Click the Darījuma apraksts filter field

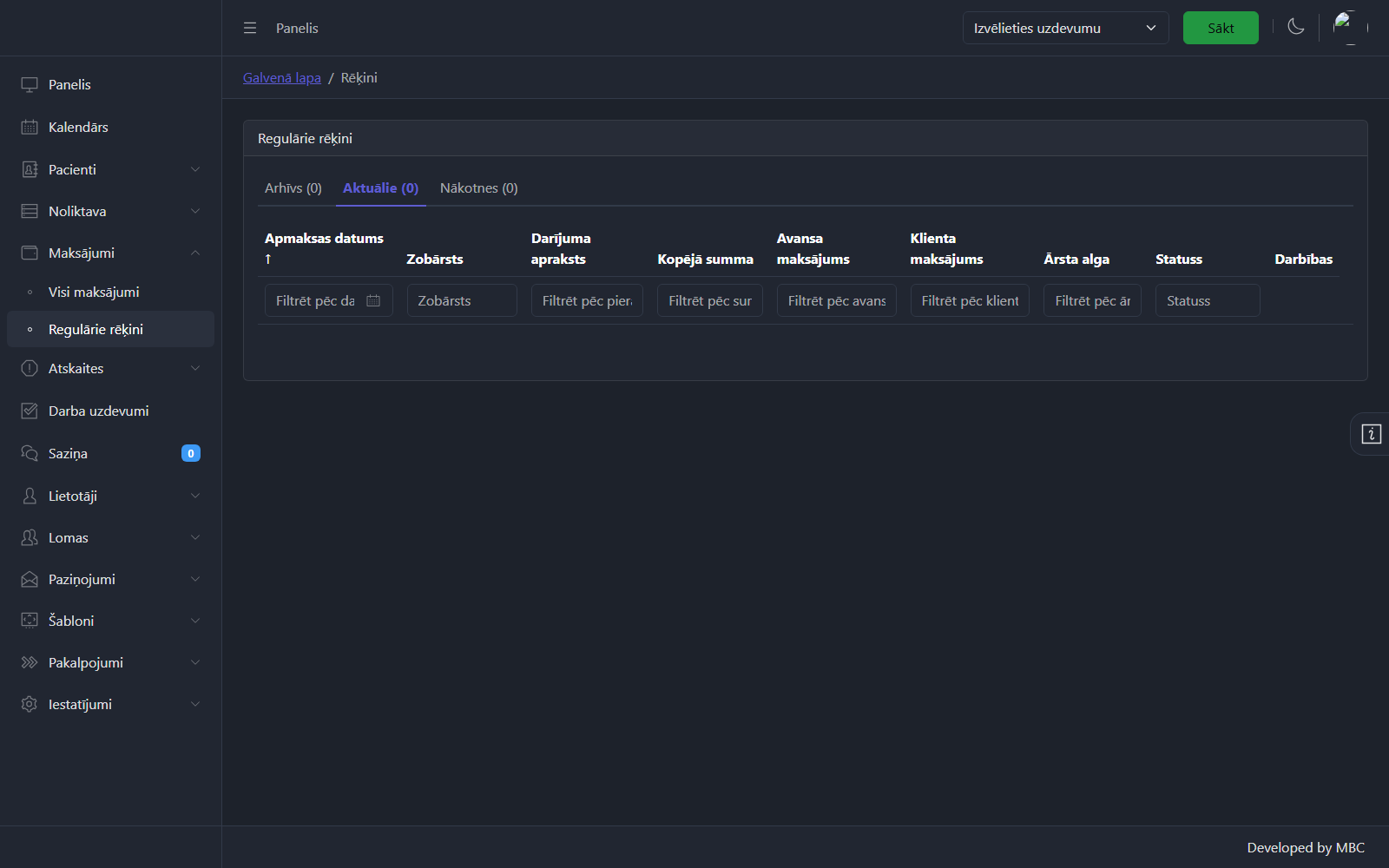pos(587,300)
